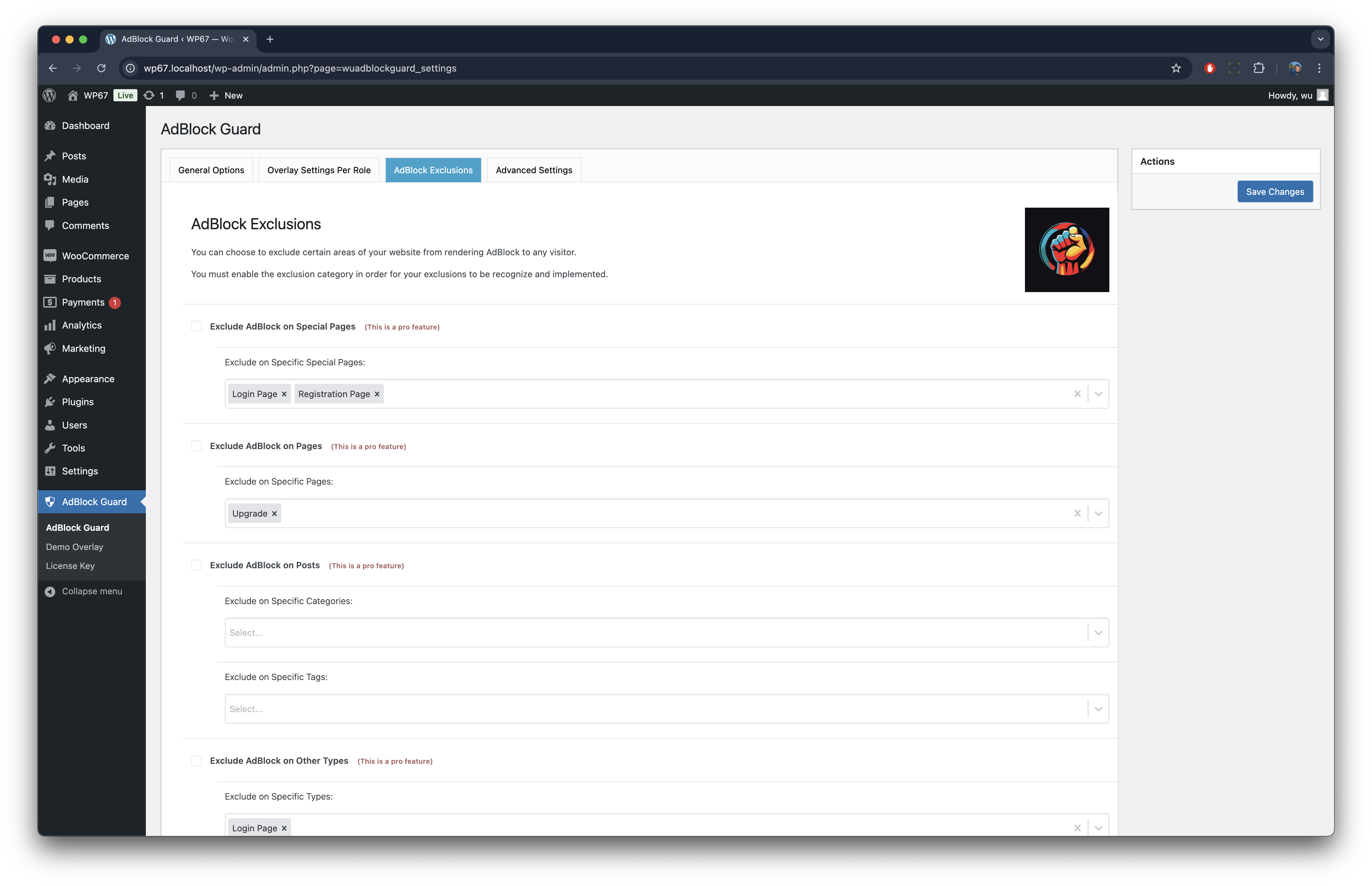Open the browser tab search chevron
The width and height of the screenshot is (1372, 886).
point(1320,39)
